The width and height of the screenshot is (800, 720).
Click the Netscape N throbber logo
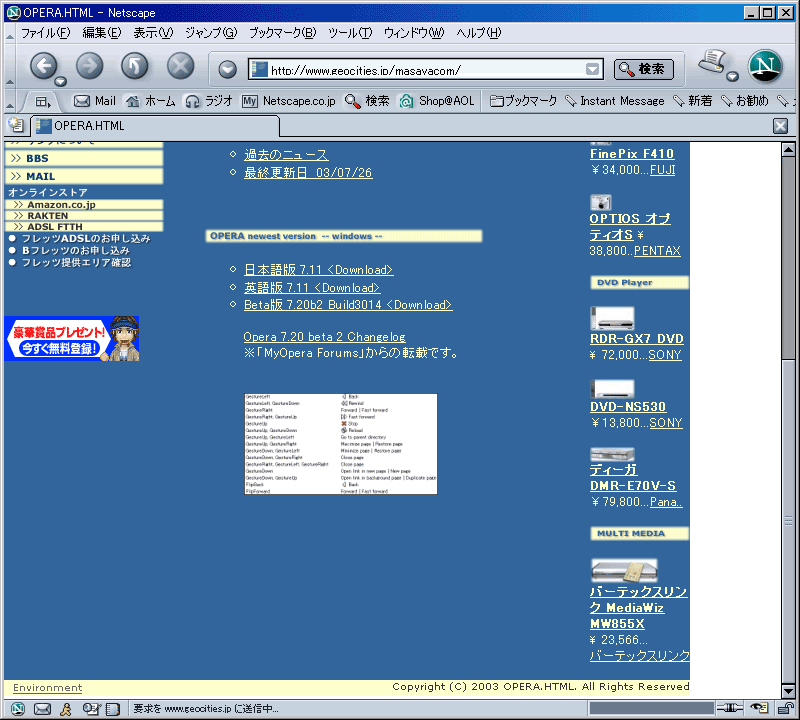(x=765, y=66)
